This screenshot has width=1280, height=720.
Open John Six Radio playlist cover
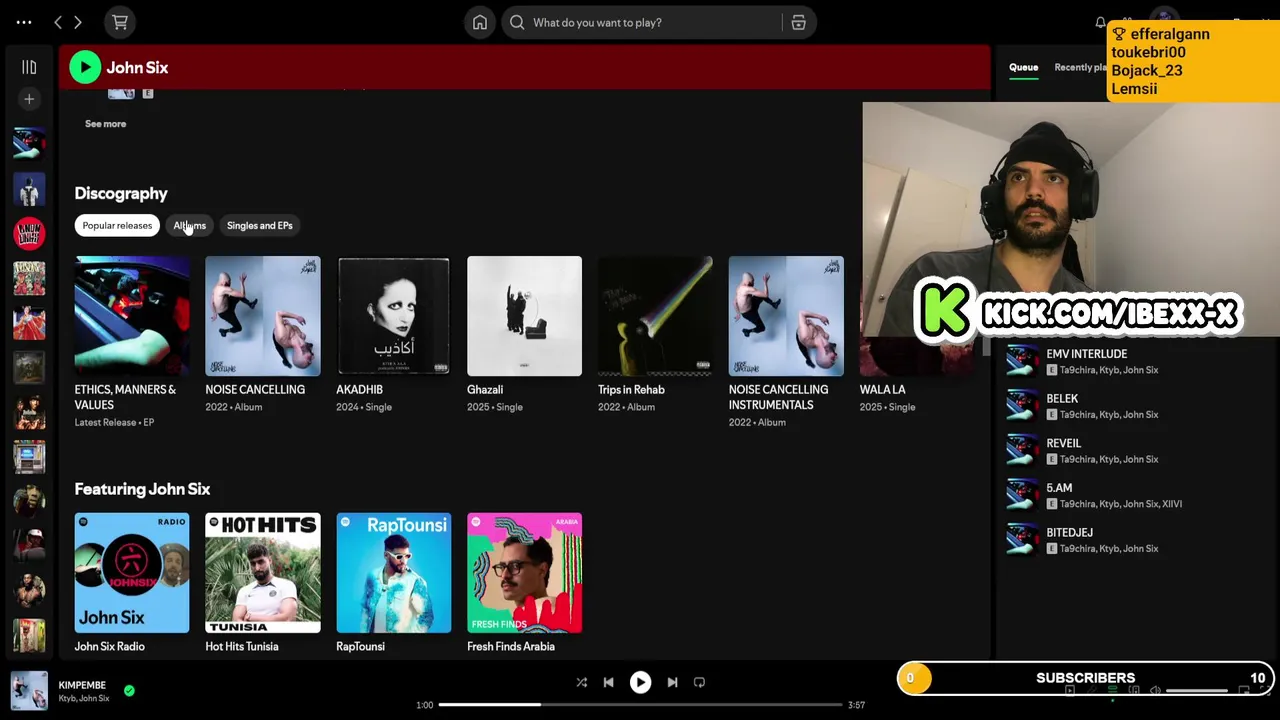(132, 573)
